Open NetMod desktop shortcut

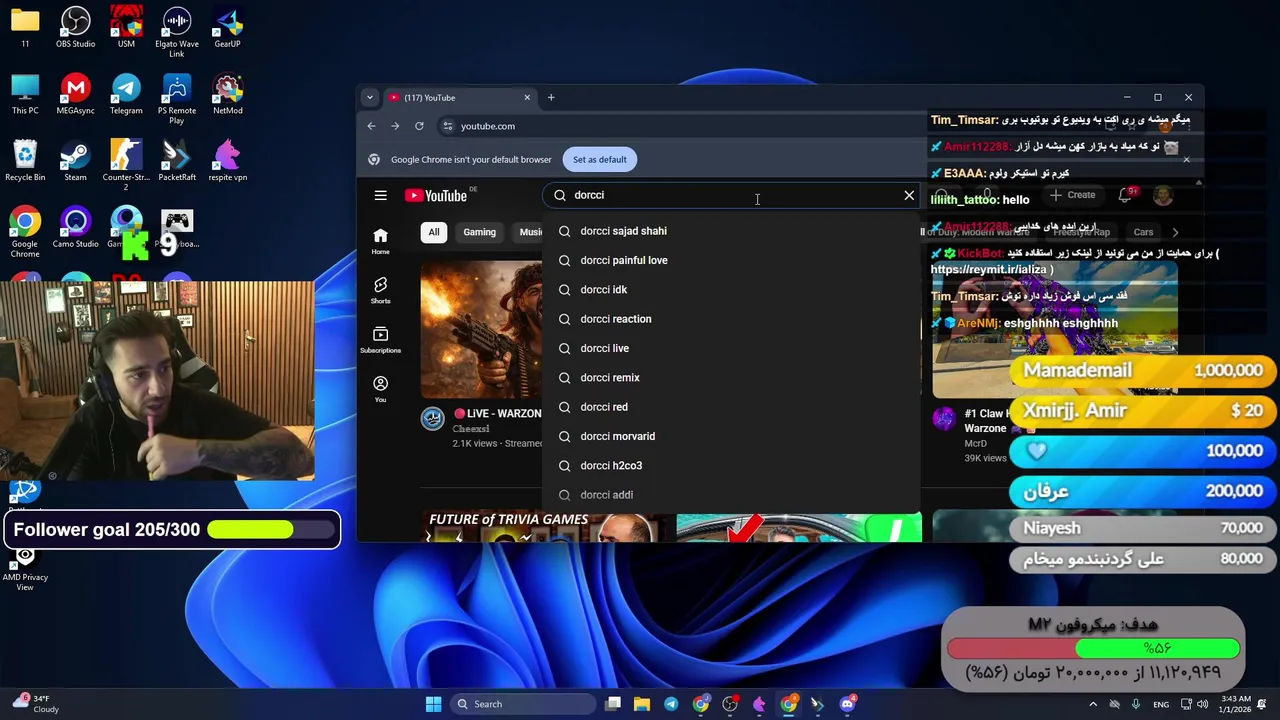pyautogui.click(x=227, y=95)
